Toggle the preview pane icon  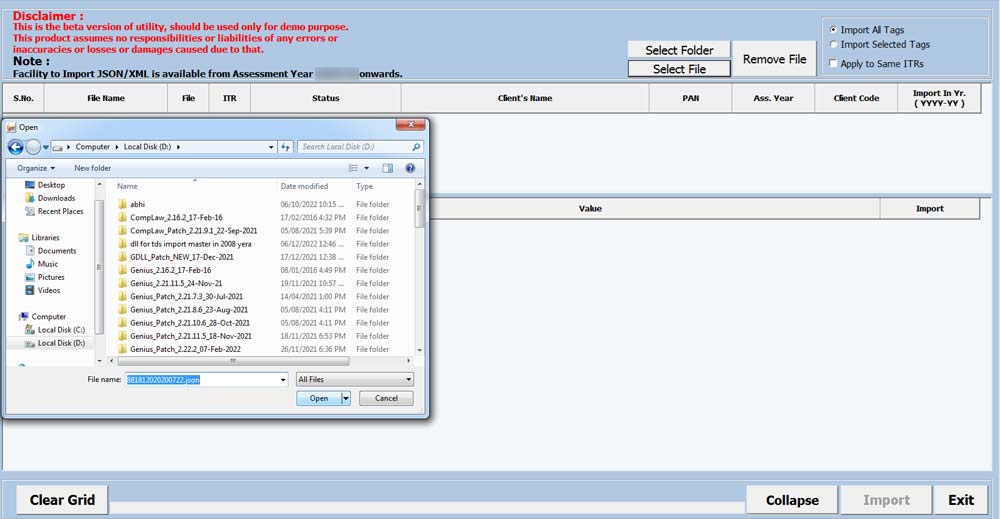(x=388, y=168)
